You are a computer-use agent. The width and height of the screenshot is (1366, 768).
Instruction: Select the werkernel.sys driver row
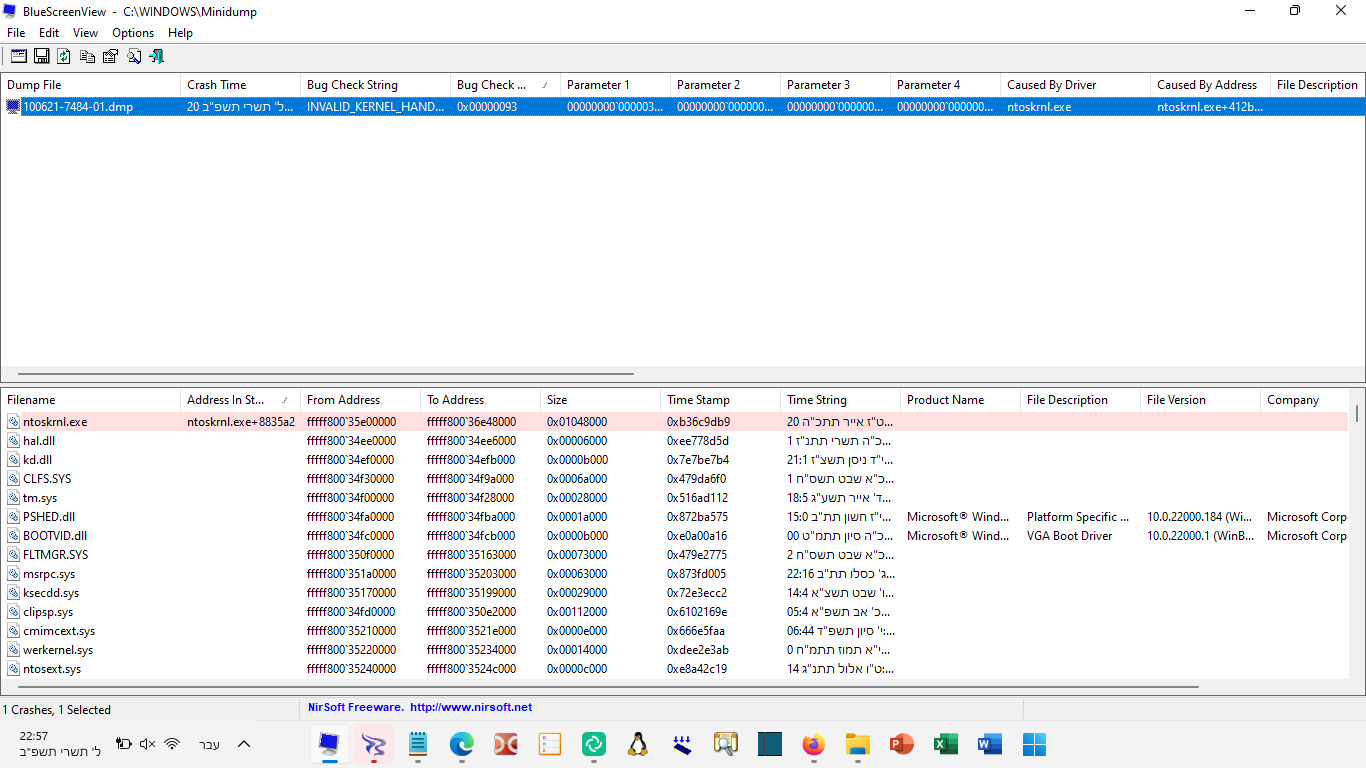(x=674, y=650)
